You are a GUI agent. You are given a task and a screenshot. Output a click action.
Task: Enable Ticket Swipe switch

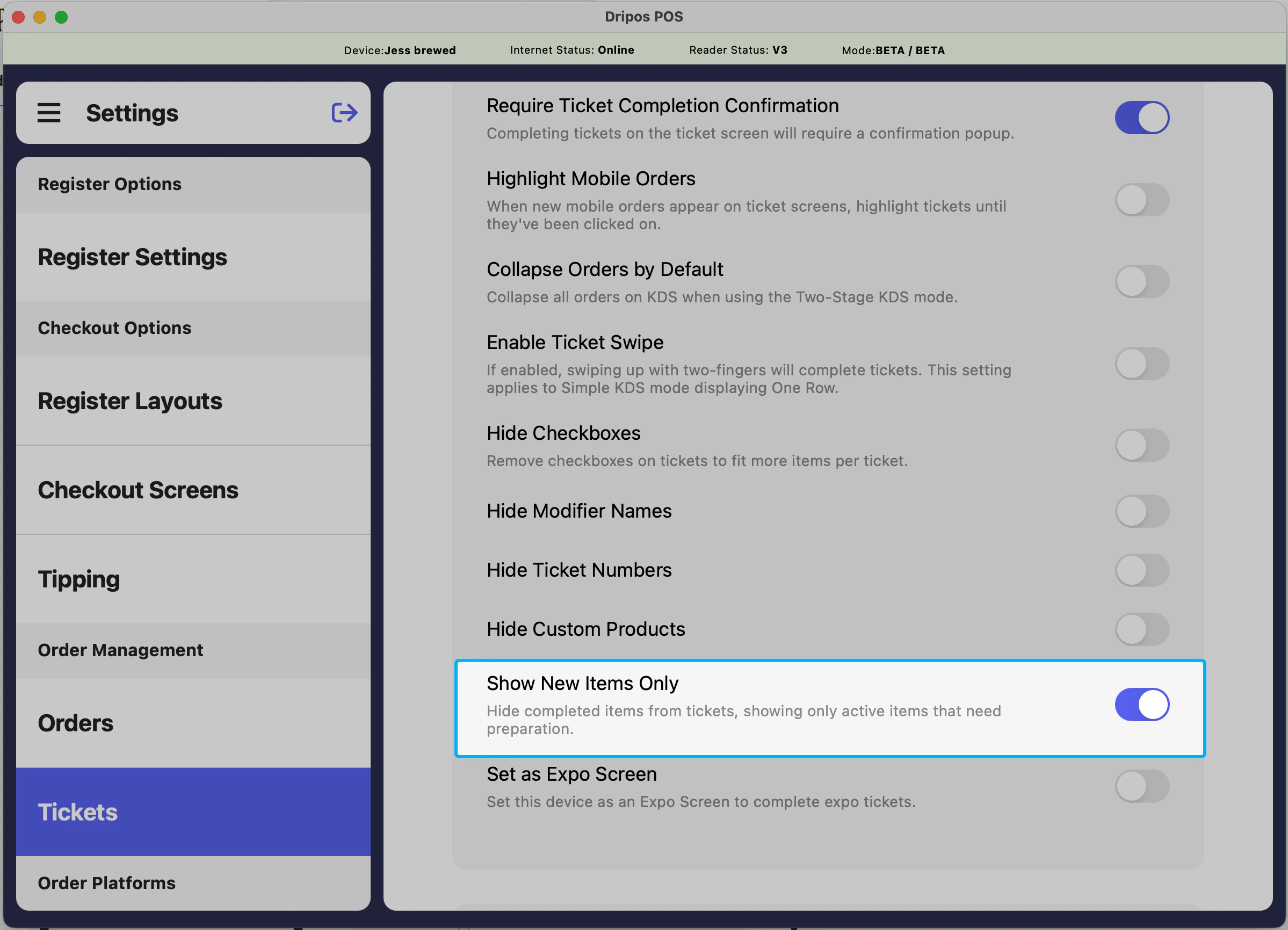click(x=1141, y=364)
